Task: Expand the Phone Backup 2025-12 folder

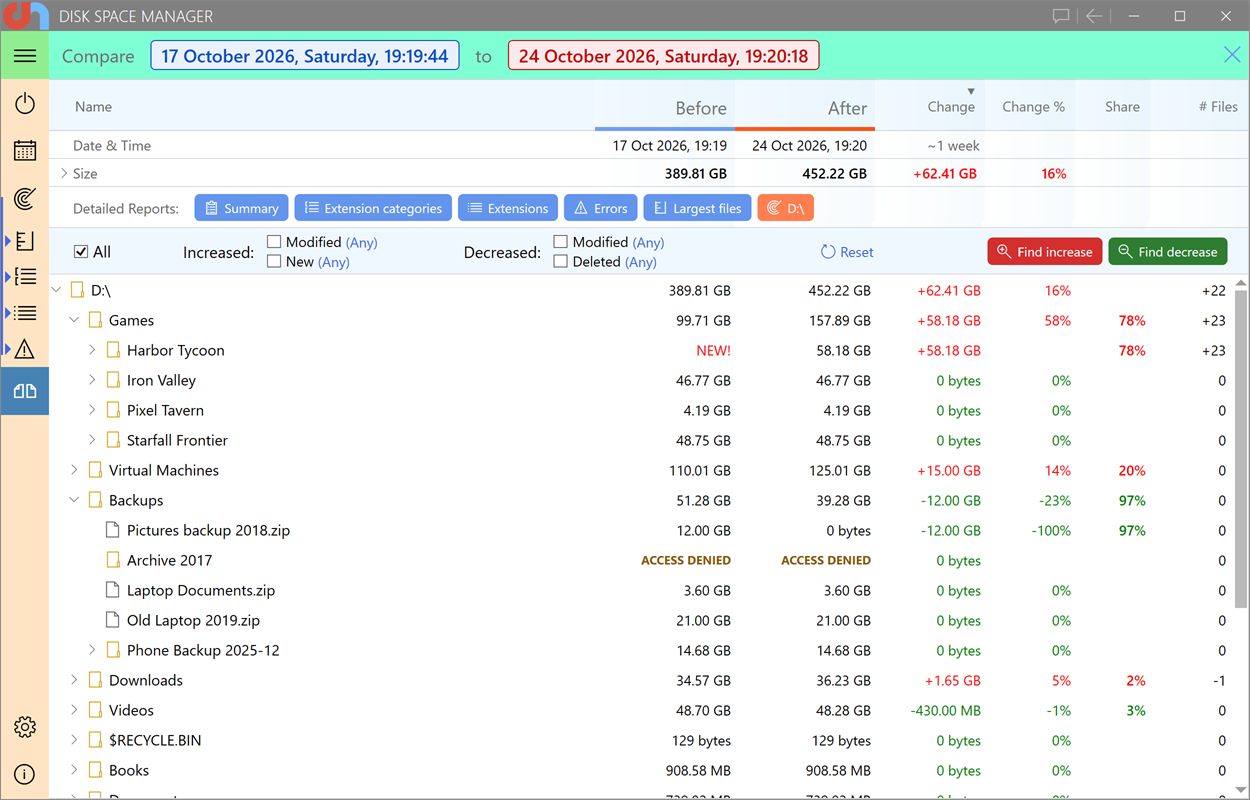Action: tap(92, 650)
